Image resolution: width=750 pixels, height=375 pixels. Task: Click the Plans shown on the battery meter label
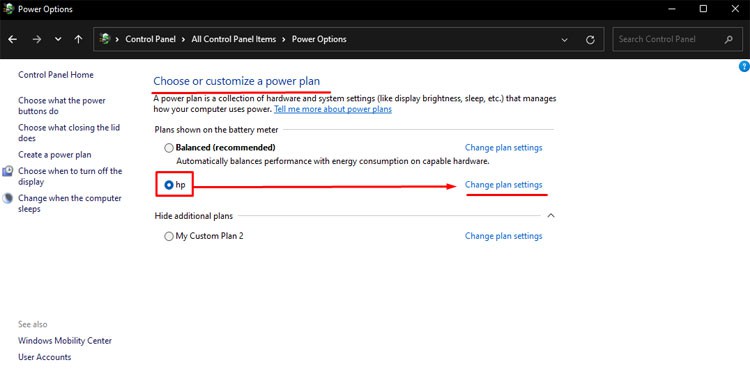[x=216, y=130]
